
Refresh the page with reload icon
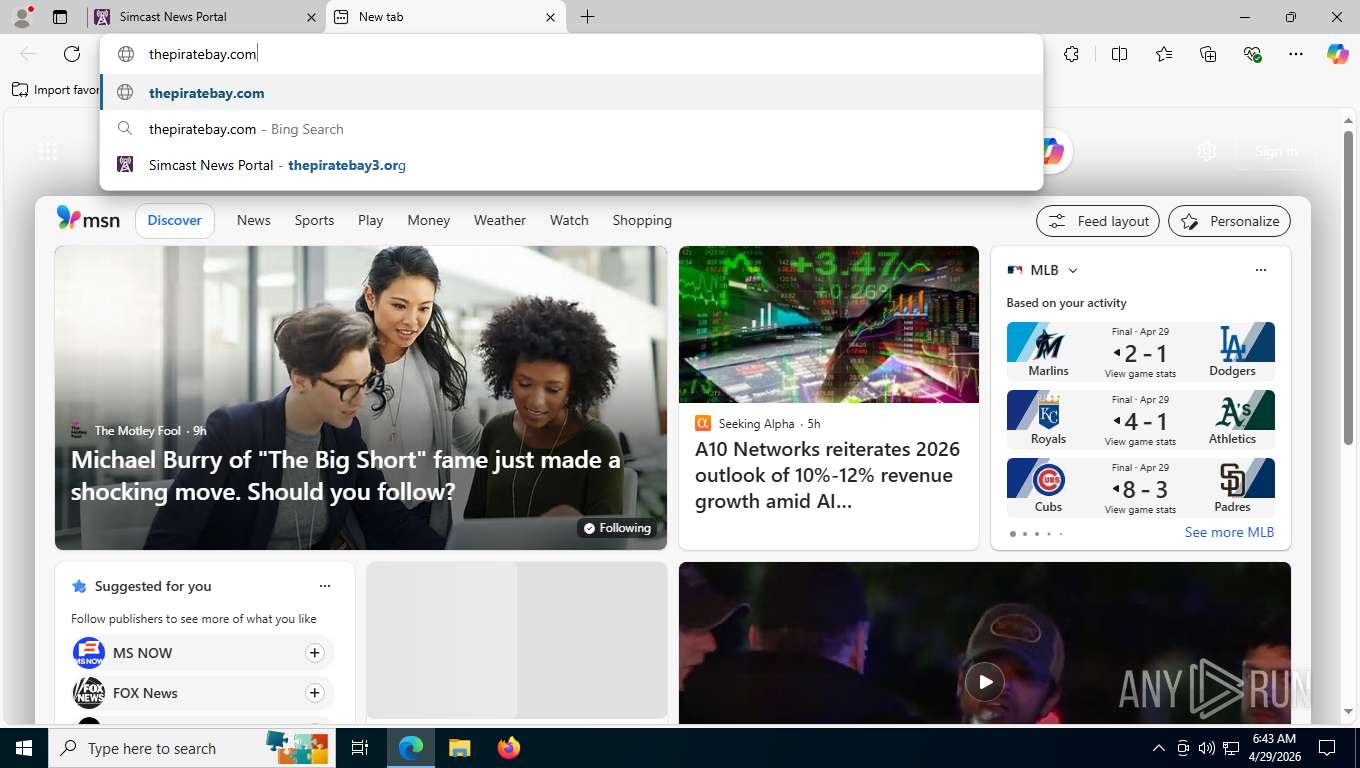[x=72, y=54]
